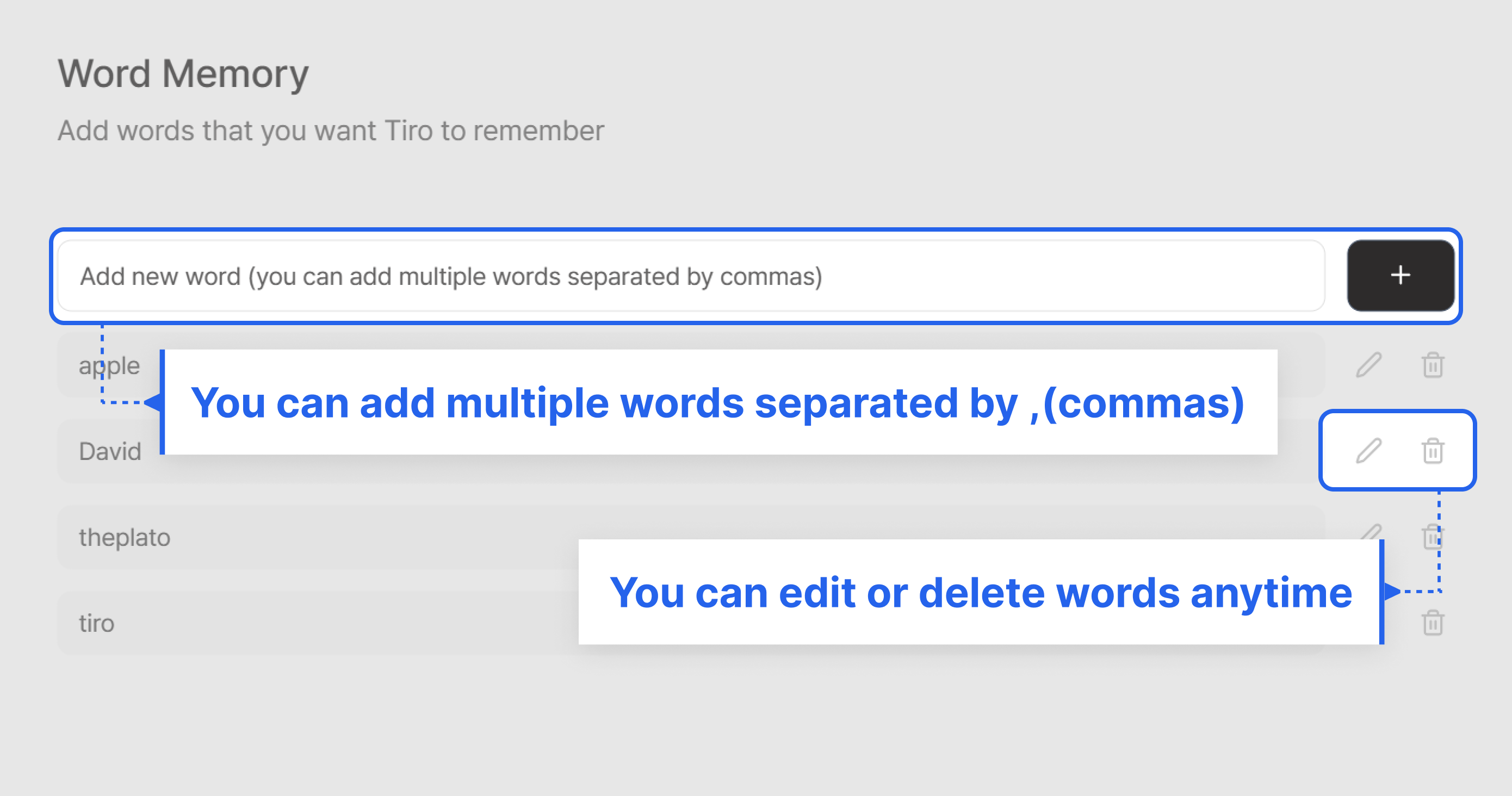1512x796 pixels.
Task: Click the 'Add words that you want' subtitle
Action: point(331,130)
